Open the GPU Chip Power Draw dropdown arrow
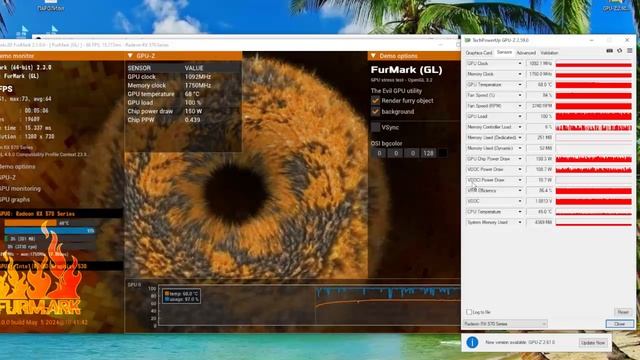 520,159
